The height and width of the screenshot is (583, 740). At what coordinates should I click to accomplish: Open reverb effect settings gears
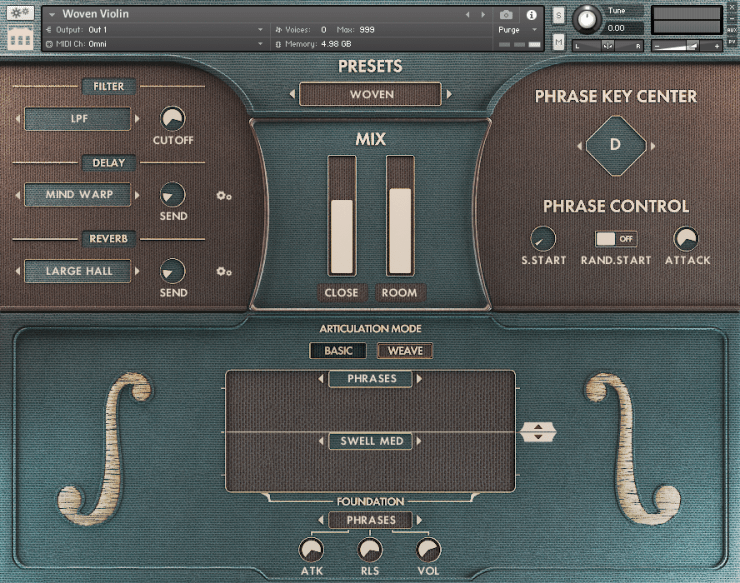(224, 272)
